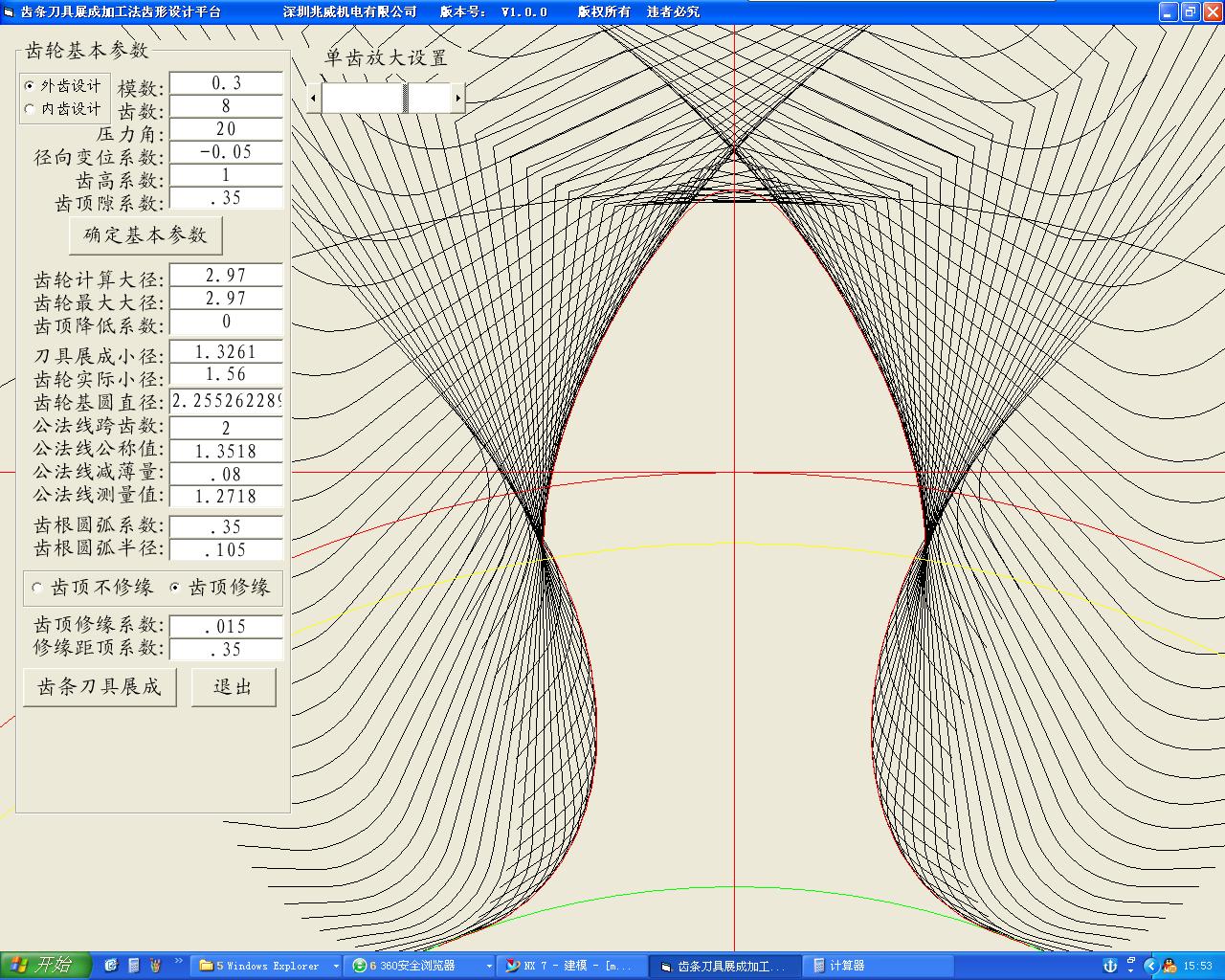The width and height of the screenshot is (1225, 980).
Task: Select 内齿设计 radio button
Action: click(63, 109)
